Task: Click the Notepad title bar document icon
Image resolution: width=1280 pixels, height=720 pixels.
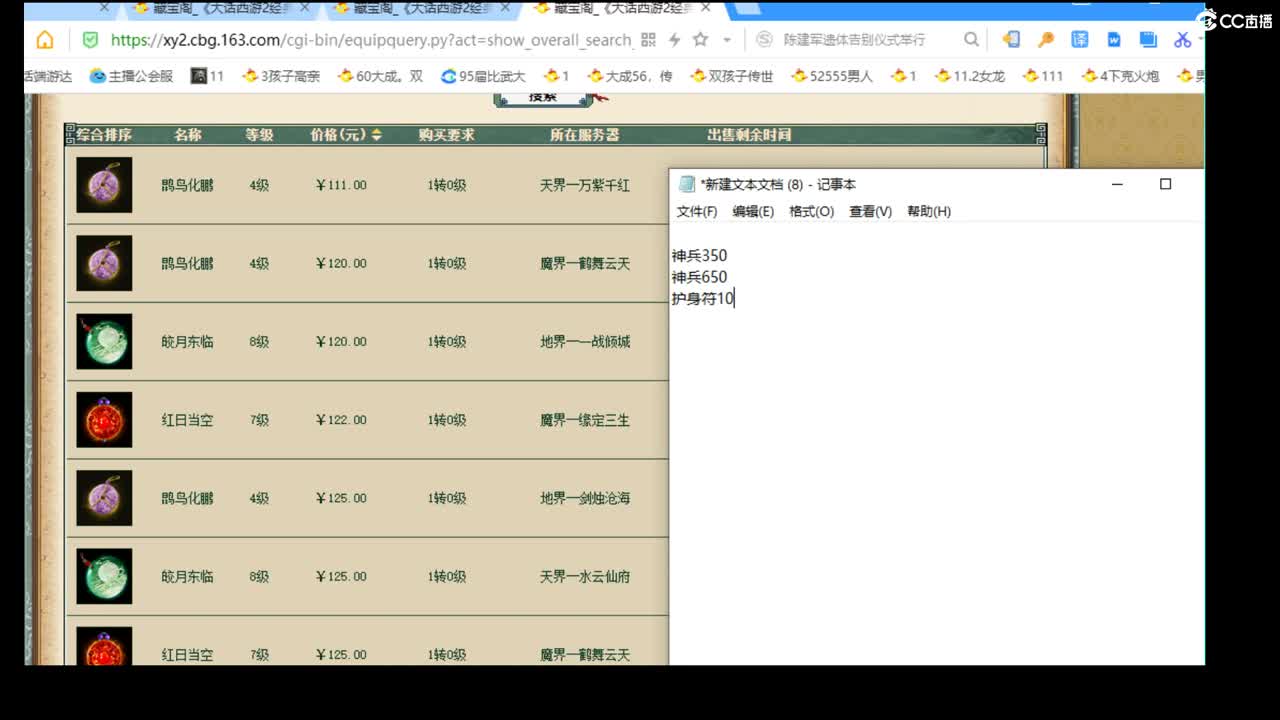Action: click(686, 184)
